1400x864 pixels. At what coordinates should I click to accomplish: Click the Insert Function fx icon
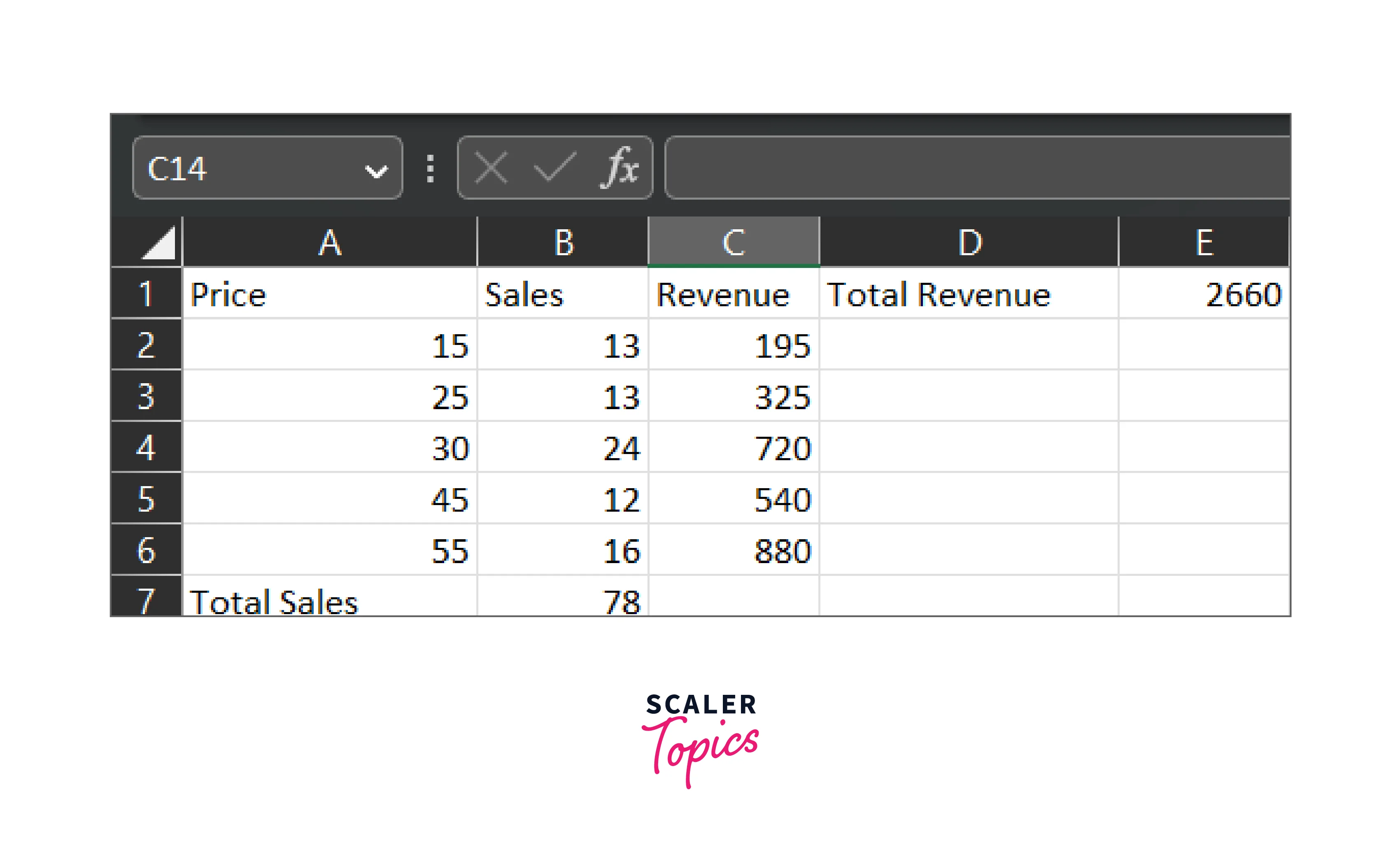click(x=620, y=168)
